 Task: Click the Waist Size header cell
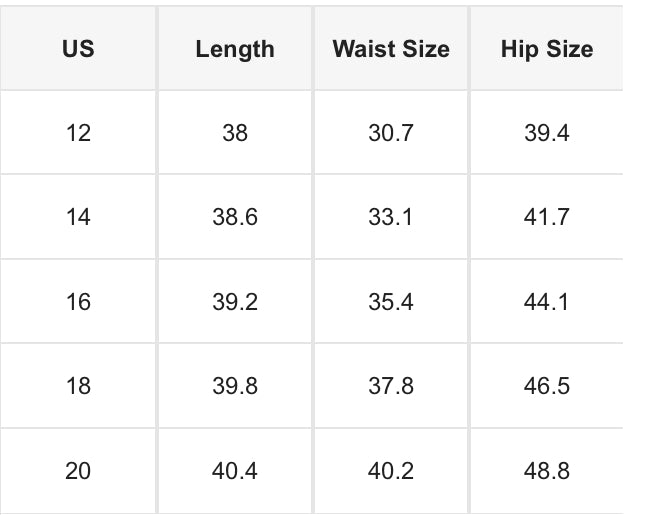tap(391, 49)
